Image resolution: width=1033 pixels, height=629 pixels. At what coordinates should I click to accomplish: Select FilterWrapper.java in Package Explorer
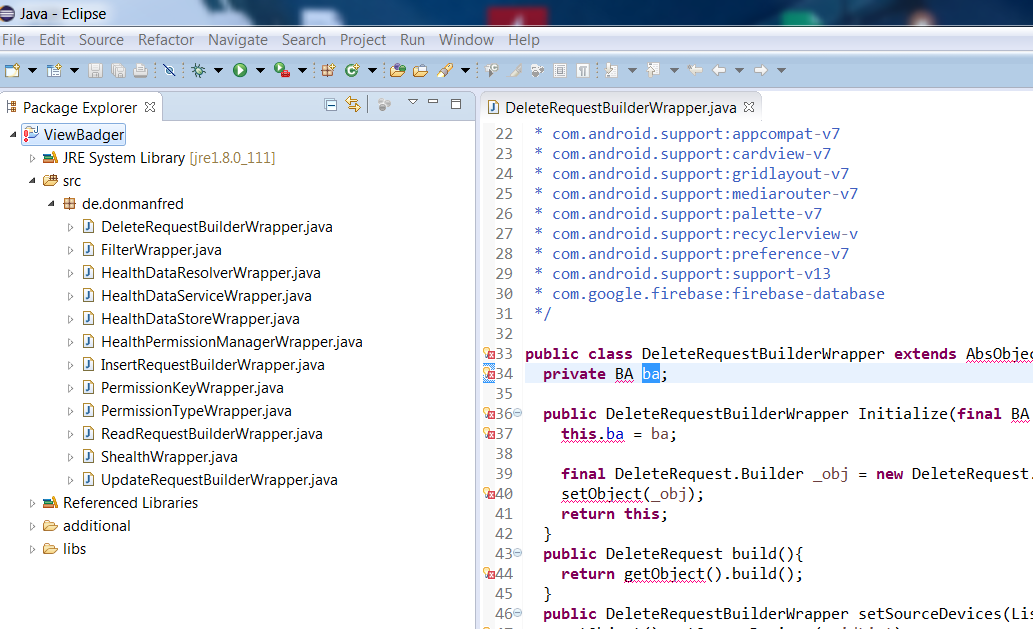pyautogui.click(x=161, y=250)
